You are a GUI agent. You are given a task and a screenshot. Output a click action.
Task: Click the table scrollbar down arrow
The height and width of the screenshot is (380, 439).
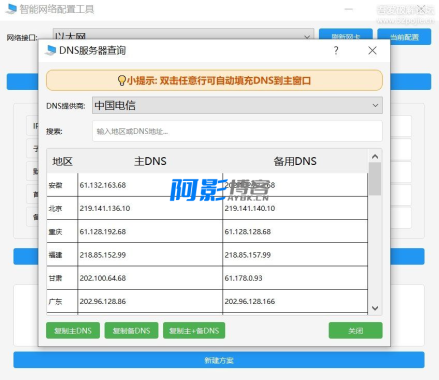pyautogui.click(x=375, y=308)
